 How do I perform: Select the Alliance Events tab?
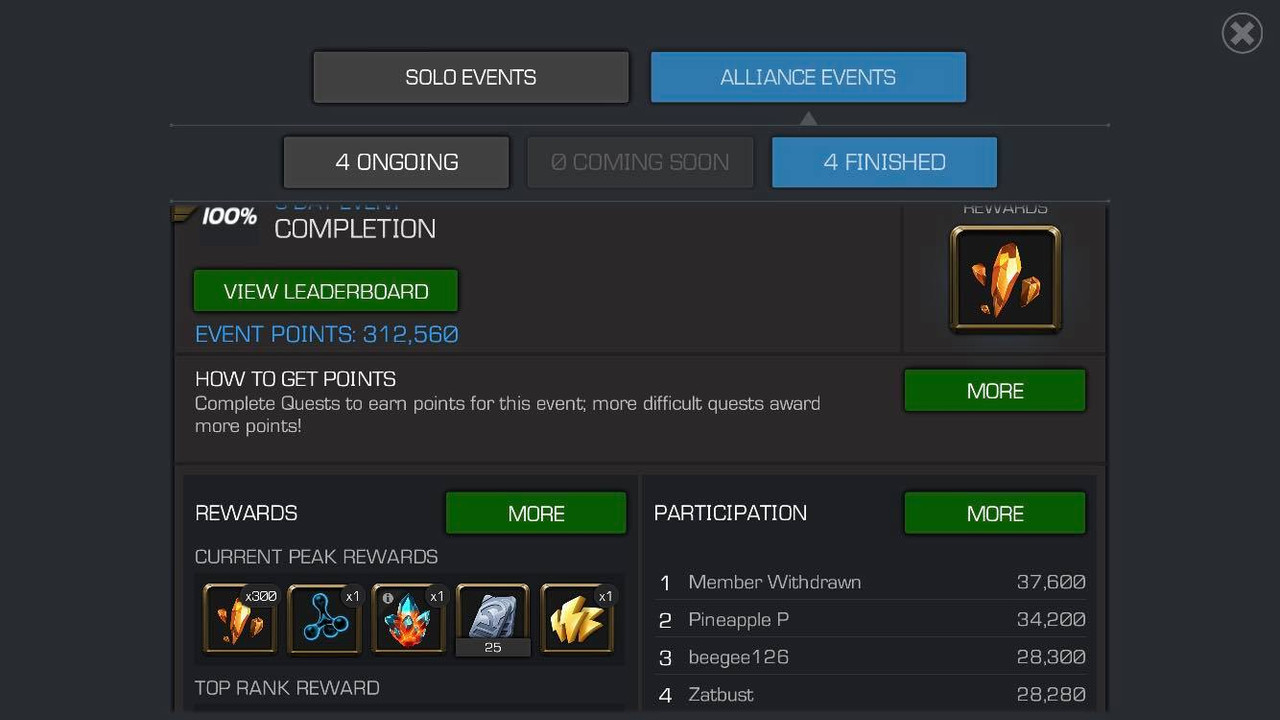pos(808,77)
